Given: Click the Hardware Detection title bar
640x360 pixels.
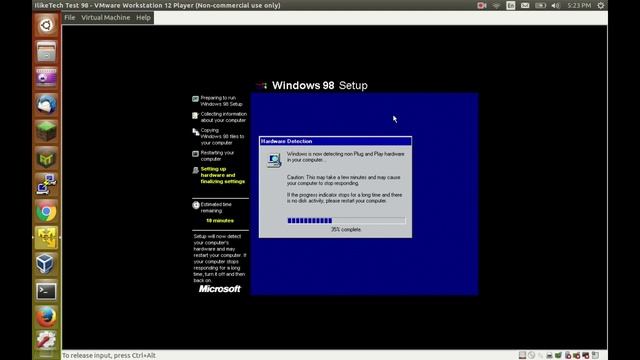Looking at the screenshot, I should (335, 141).
